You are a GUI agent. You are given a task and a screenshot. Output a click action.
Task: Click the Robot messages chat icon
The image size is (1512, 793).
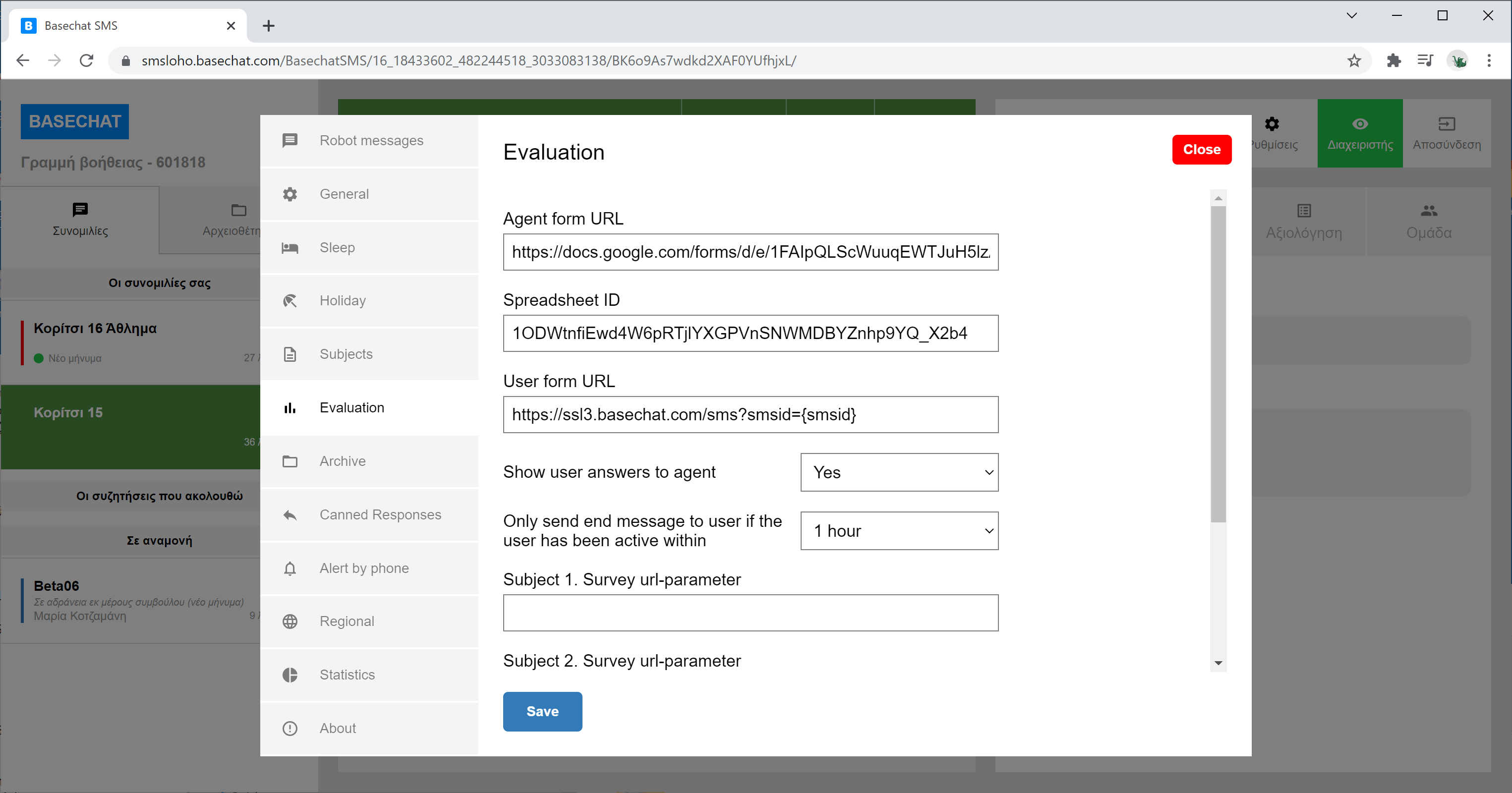pyautogui.click(x=290, y=140)
